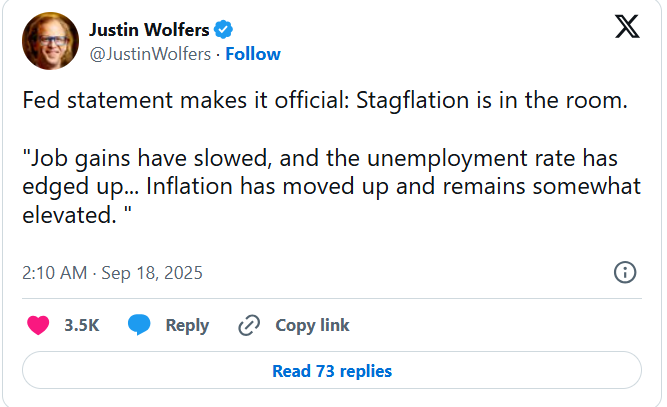Open the @JustinWolfers handle link
This screenshot has width=667, height=407.
(150, 54)
